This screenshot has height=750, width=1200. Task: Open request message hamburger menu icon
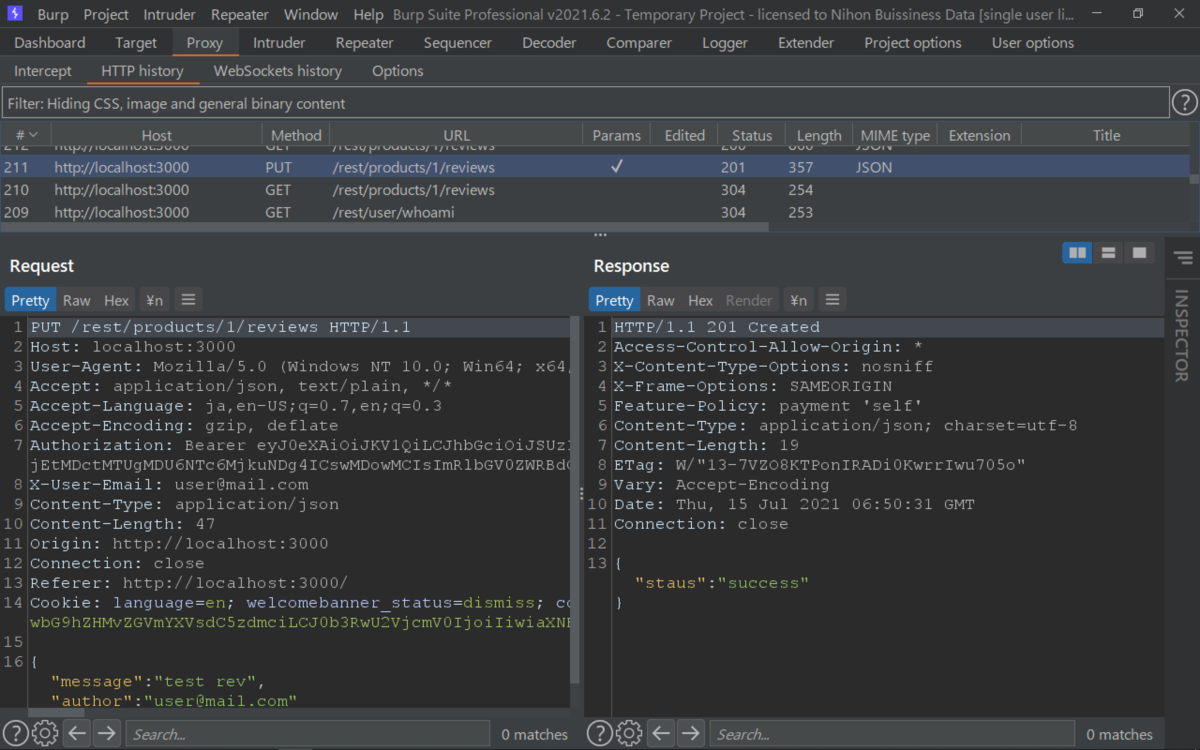(x=188, y=300)
